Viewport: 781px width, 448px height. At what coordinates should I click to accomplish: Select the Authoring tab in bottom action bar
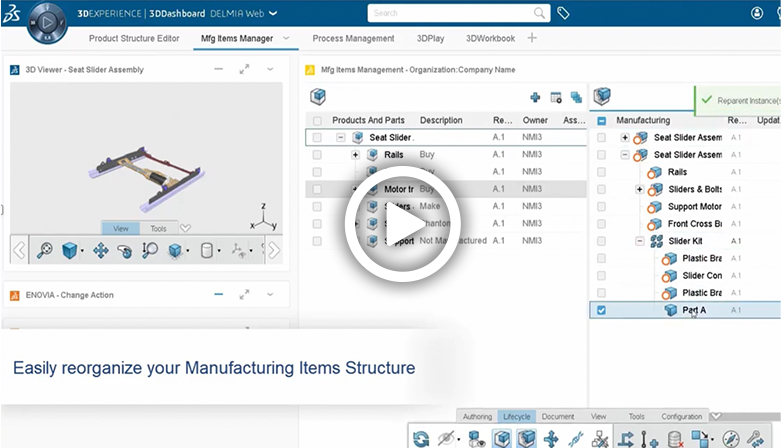click(x=477, y=417)
